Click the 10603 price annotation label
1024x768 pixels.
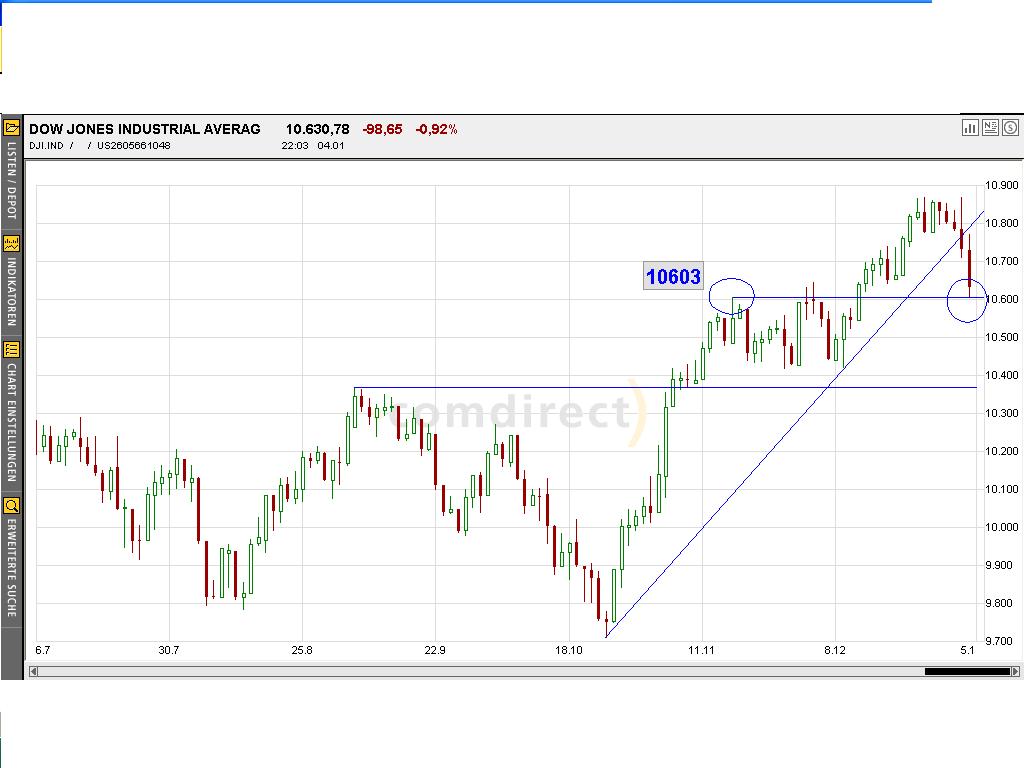click(x=673, y=277)
